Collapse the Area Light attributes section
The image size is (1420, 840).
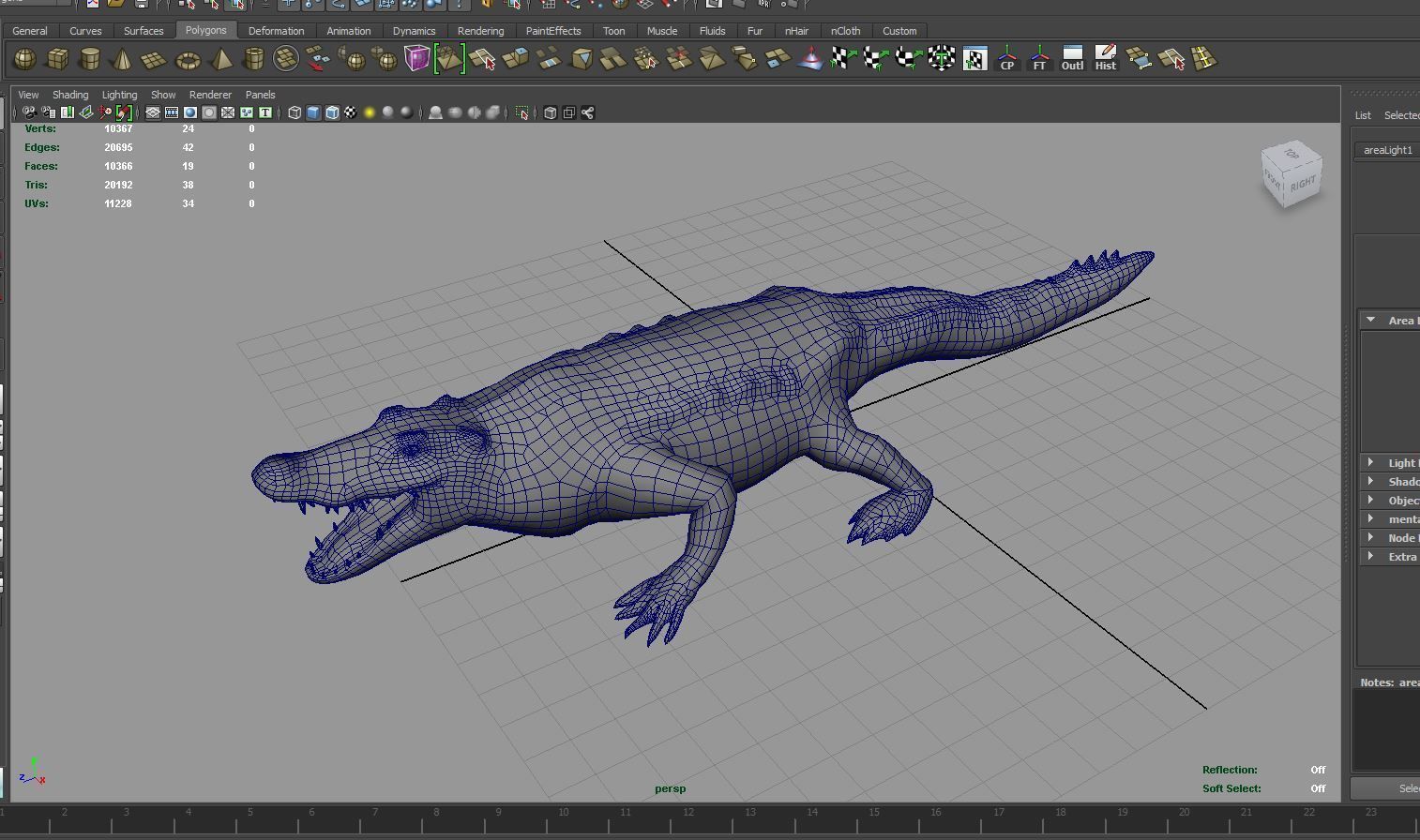click(1371, 320)
